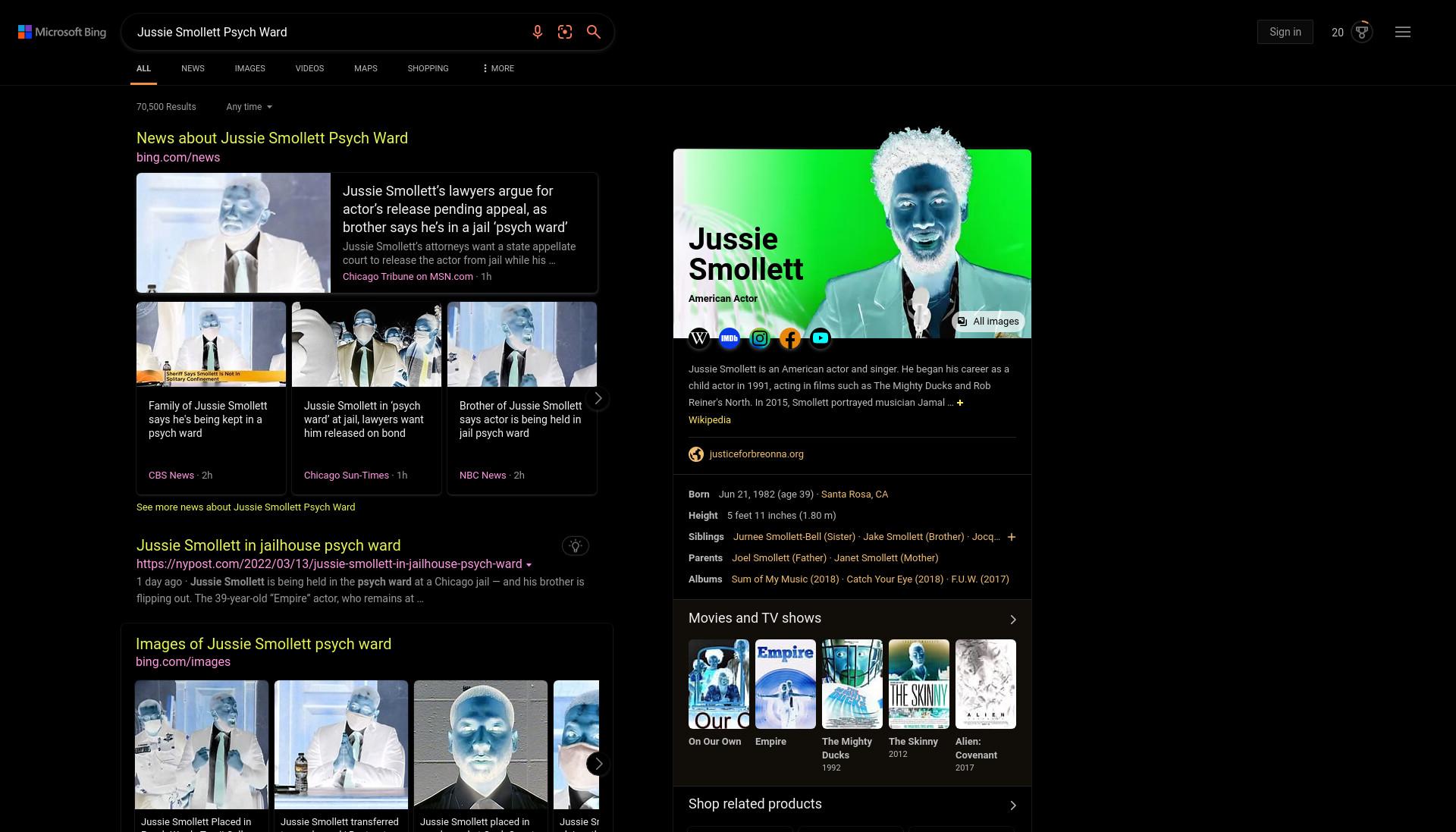Click the Microsoft Bing logo
The height and width of the screenshot is (832, 1456).
tap(62, 32)
